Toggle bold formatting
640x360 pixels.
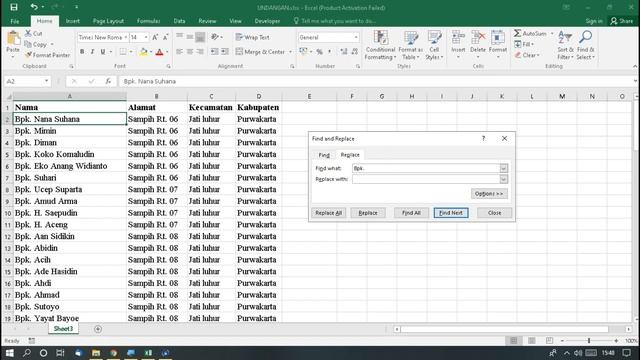(82, 52)
